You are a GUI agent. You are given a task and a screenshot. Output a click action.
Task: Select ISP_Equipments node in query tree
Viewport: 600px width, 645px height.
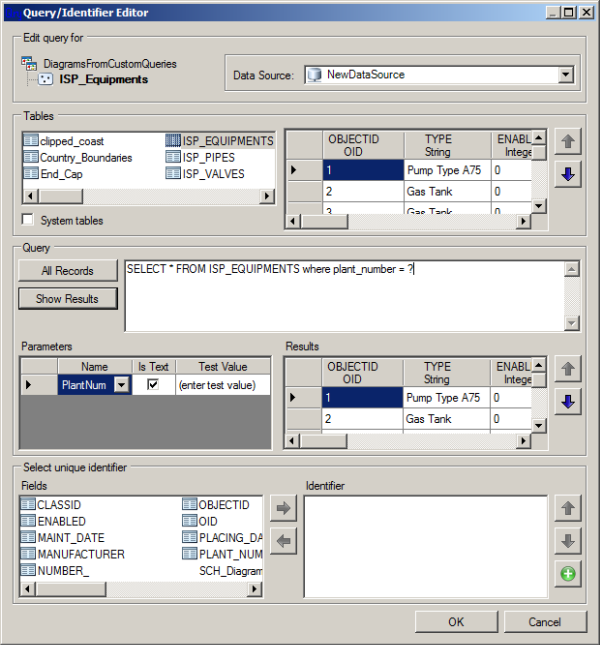pos(102,79)
